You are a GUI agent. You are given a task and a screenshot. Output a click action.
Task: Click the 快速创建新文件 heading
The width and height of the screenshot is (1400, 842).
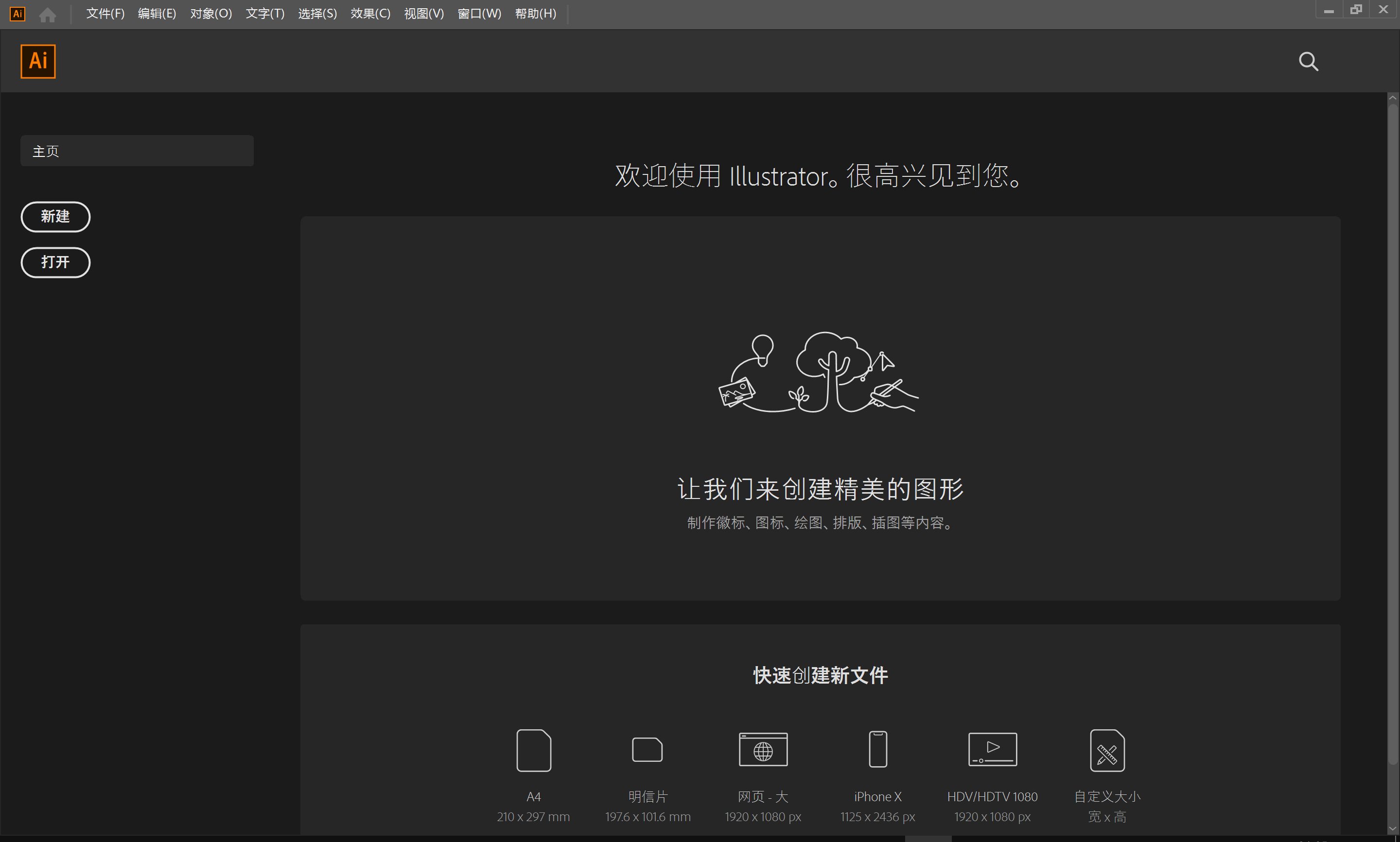pyautogui.click(x=821, y=675)
